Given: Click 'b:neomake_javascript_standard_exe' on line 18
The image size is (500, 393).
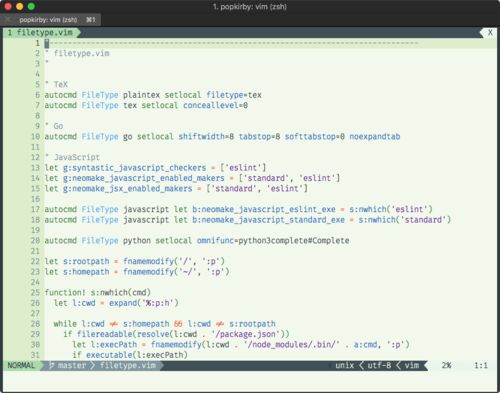Looking at the screenshot, I should click(x=268, y=220).
